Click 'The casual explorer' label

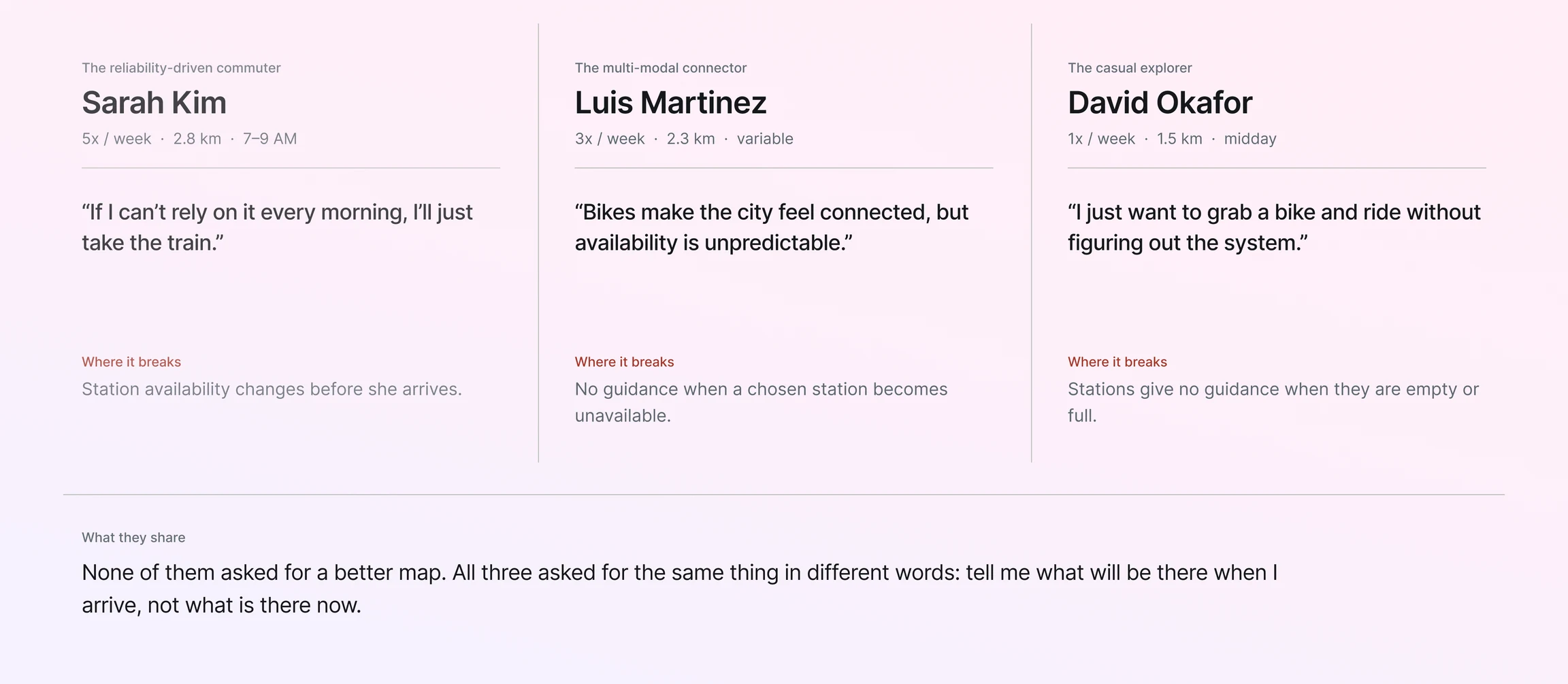[x=1130, y=68]
